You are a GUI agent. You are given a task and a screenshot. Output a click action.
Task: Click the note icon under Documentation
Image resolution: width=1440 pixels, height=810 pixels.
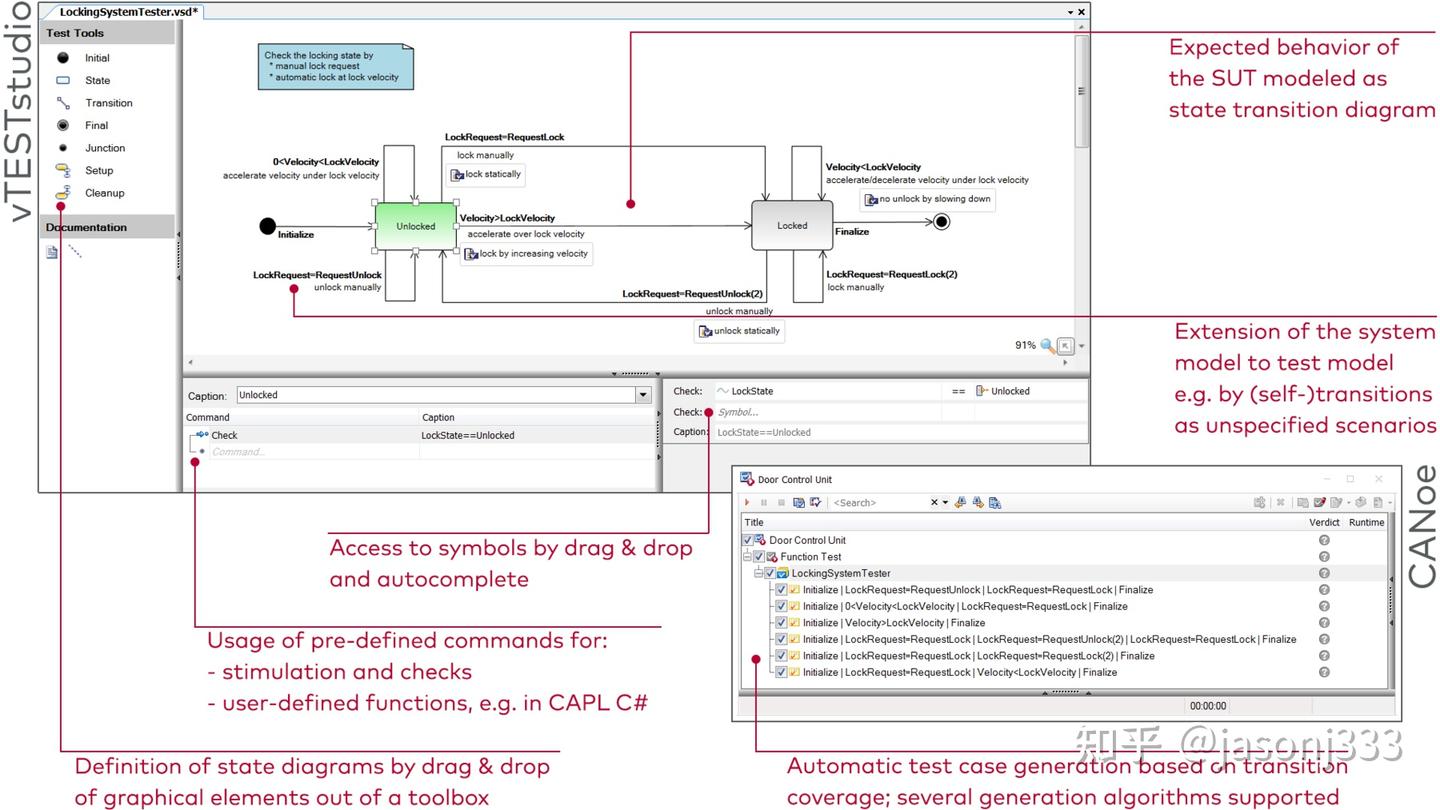point(52,252)
